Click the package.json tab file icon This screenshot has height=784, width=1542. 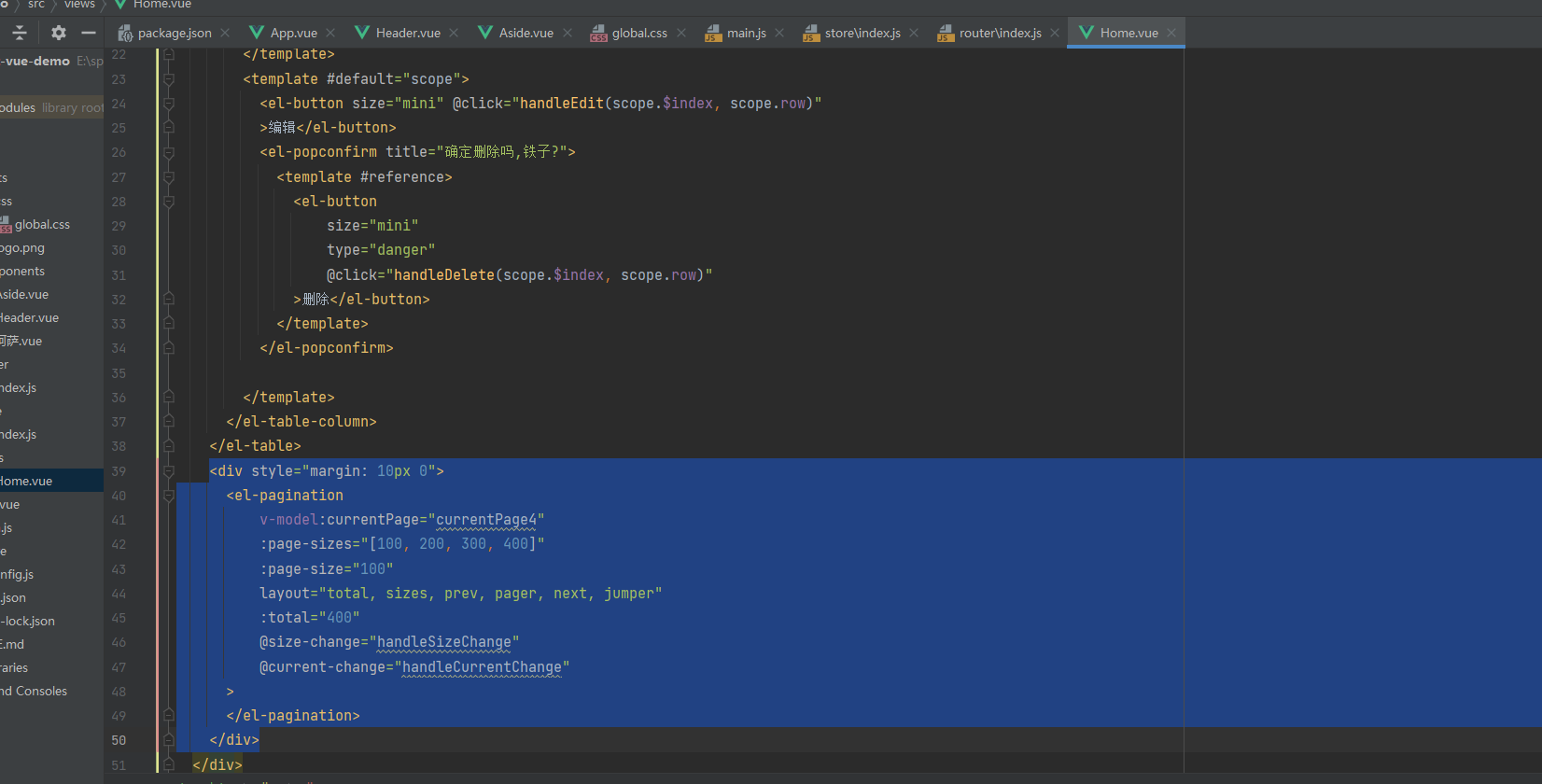click(x=125, y=33)
